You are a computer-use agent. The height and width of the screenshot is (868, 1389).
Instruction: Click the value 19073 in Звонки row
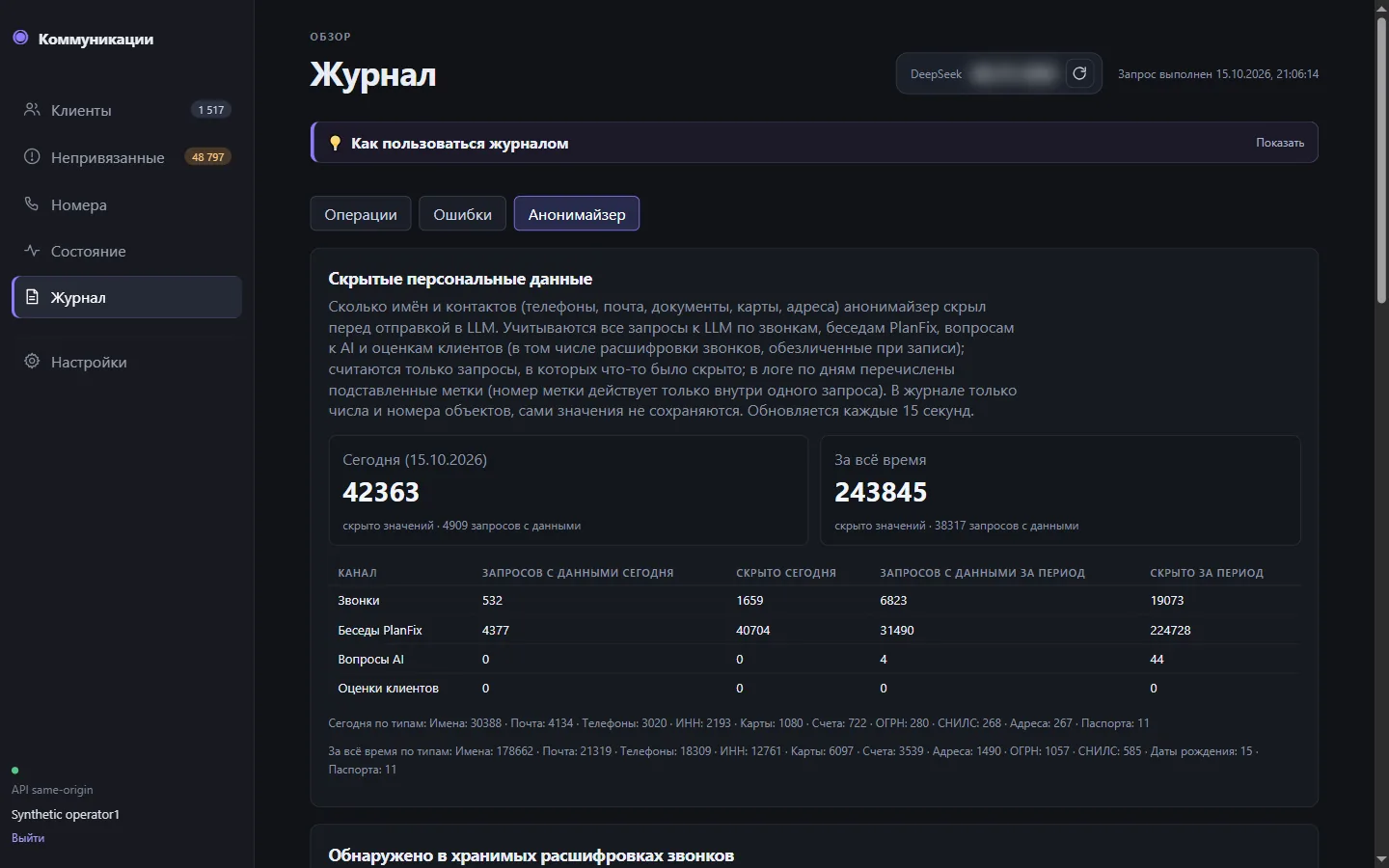point(1167,601)
